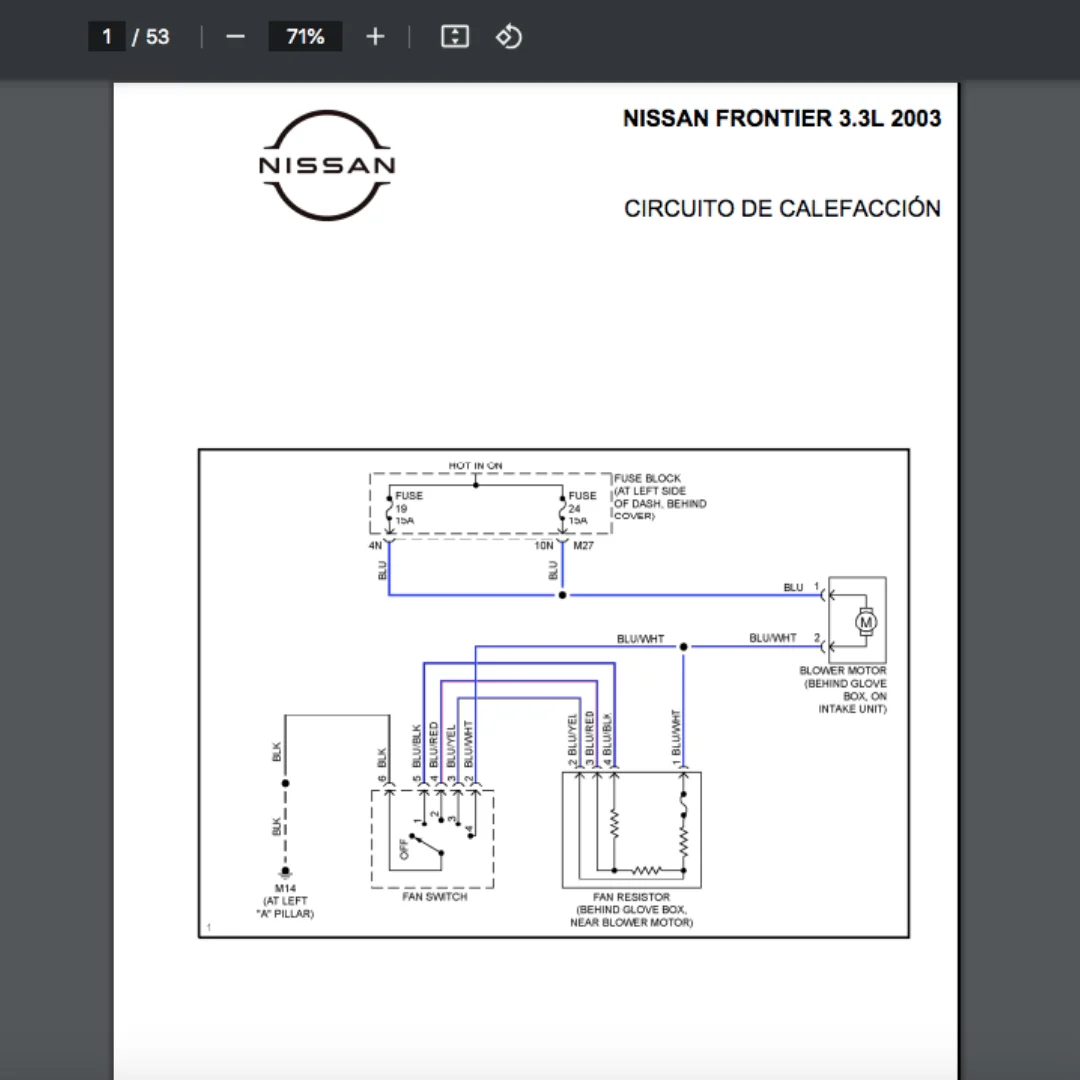
Task: Click the HOT IN ON label
Action: 475,466
